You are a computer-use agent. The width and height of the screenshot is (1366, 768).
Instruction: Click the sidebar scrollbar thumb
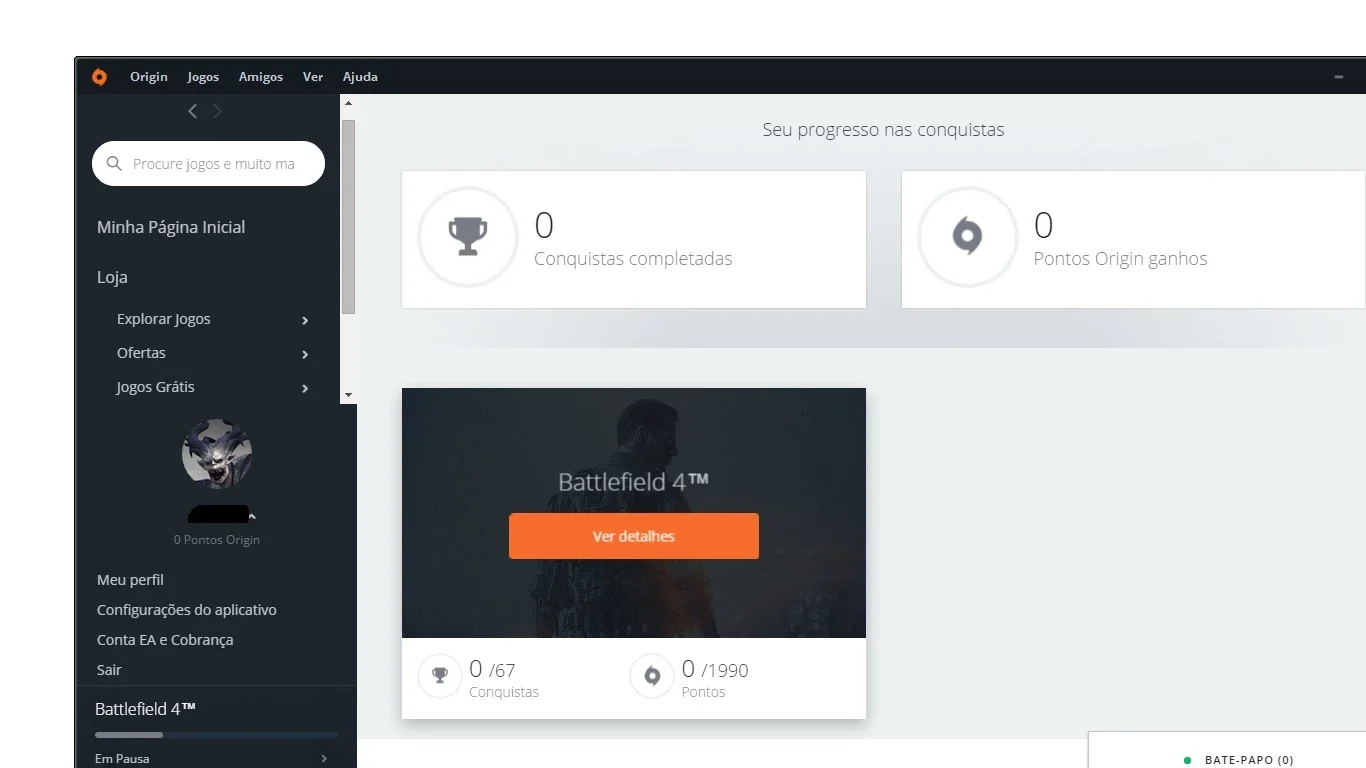[348, 217]
